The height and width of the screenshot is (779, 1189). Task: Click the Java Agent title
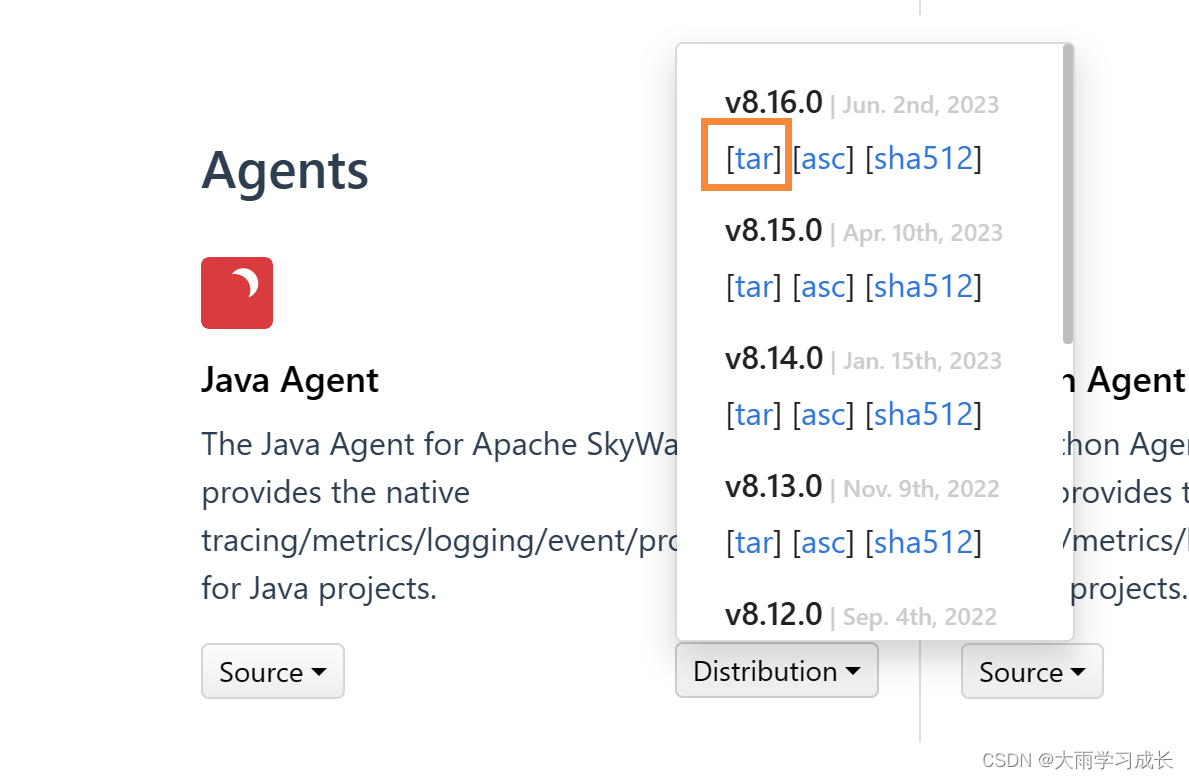coord(290,380)
